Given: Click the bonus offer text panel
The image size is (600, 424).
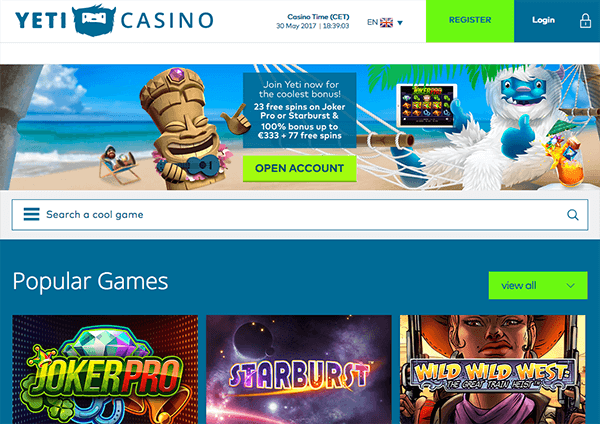Looking at the screenshot, I should [x=300, y=110].
